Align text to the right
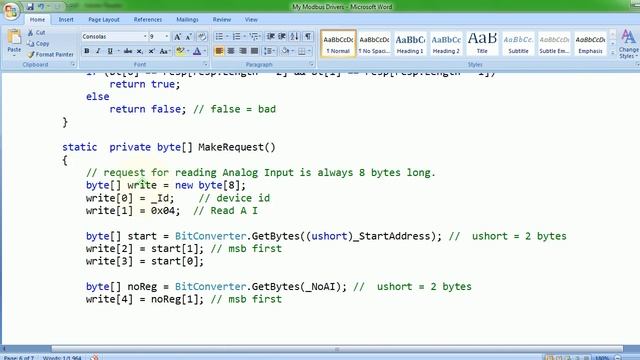The height and width of the screenshot is (360, 640). (243, 51)
